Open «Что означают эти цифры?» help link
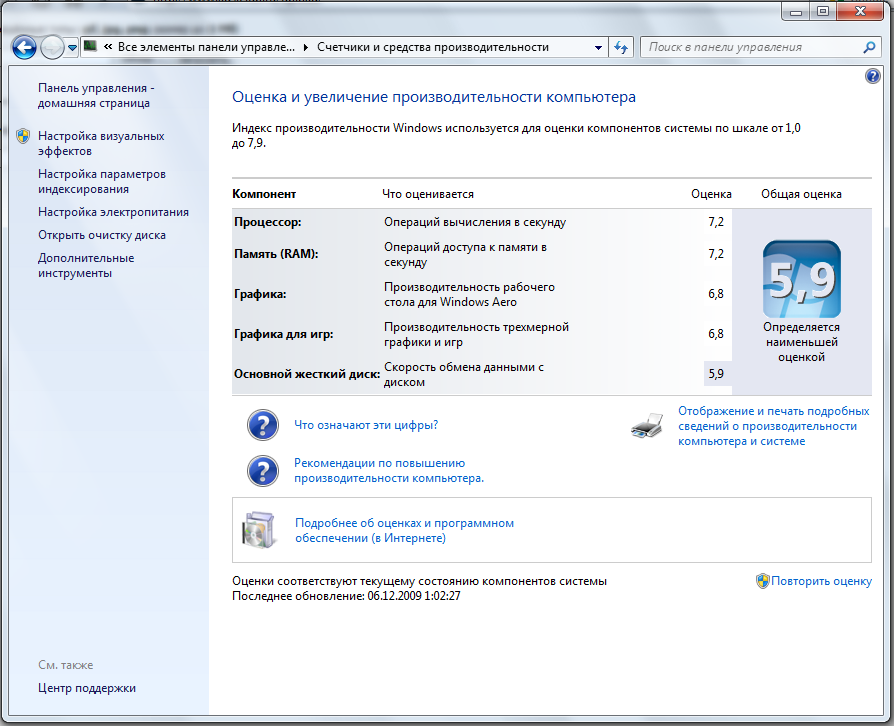This screenshot has height=726, width=894. coord(366,425)
